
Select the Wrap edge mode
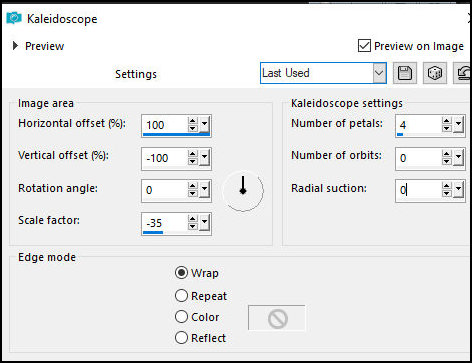pyautogui.click(x=181, y=273)
